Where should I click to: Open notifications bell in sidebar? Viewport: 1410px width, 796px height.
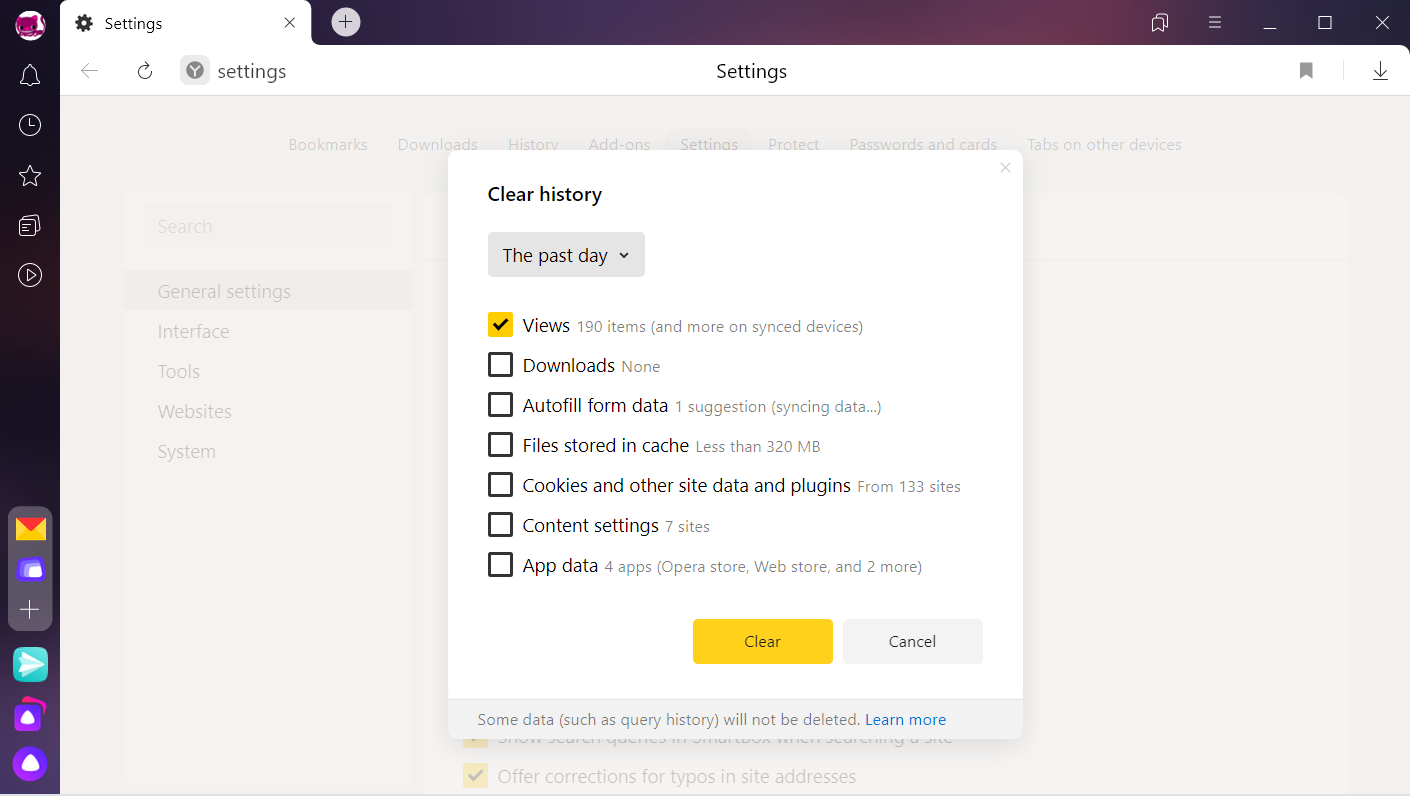[30, 75]
